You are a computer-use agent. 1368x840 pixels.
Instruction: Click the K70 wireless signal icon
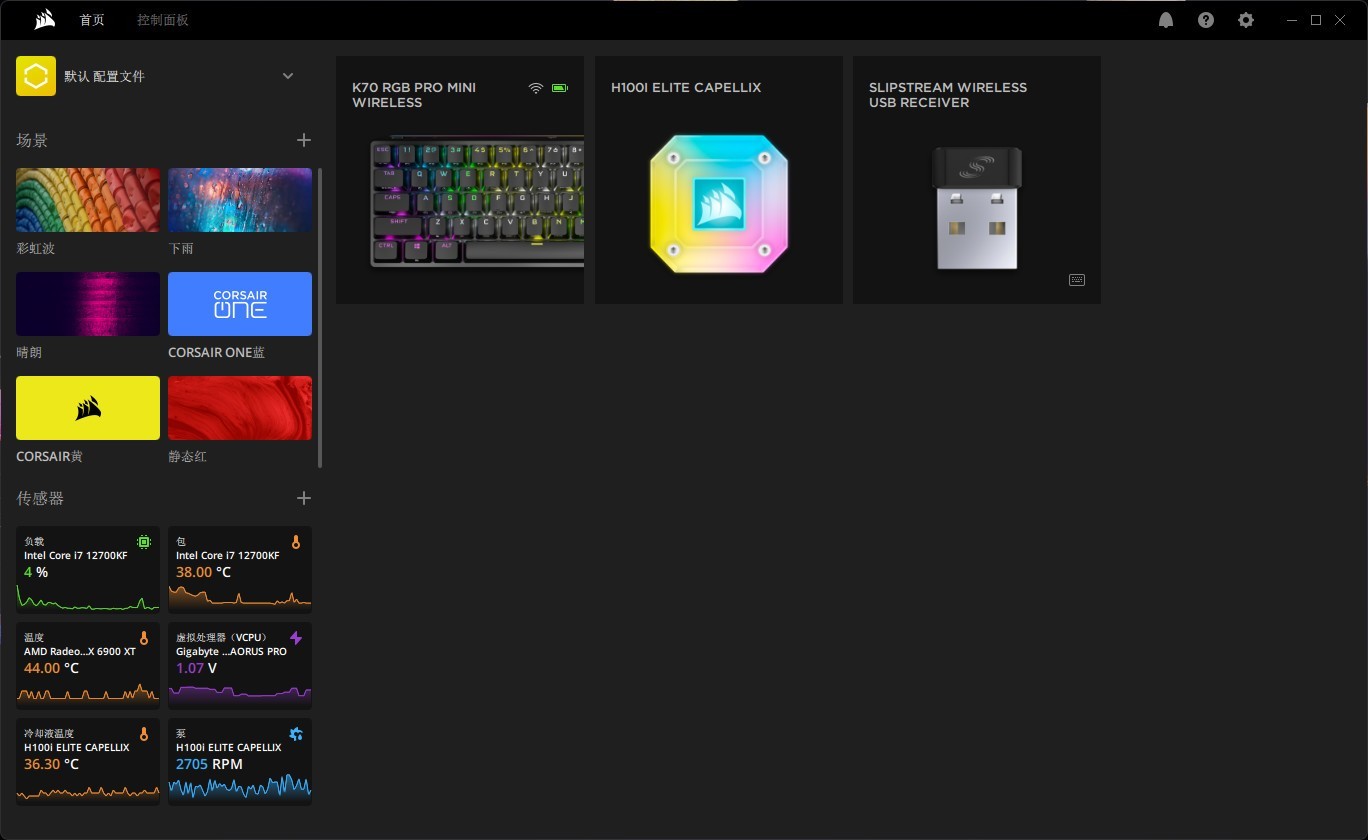(536, 88)
